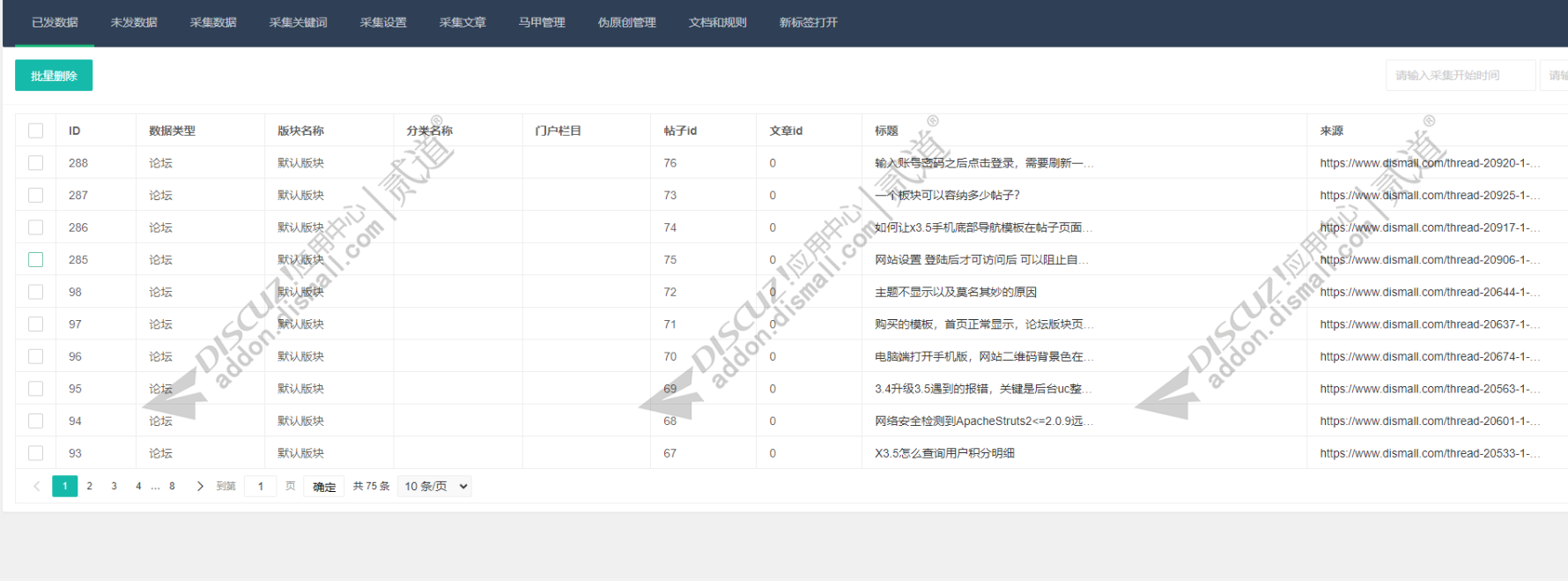
Task: Check the row with ID 285
Action: click(x=35, y=259)
